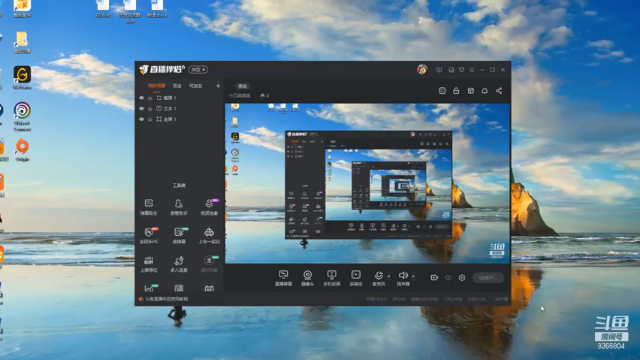The height and width of the screenshot is (360, 640).
Task: Add a 直播屏幕 screen capture source
Action: click(283, 278)
